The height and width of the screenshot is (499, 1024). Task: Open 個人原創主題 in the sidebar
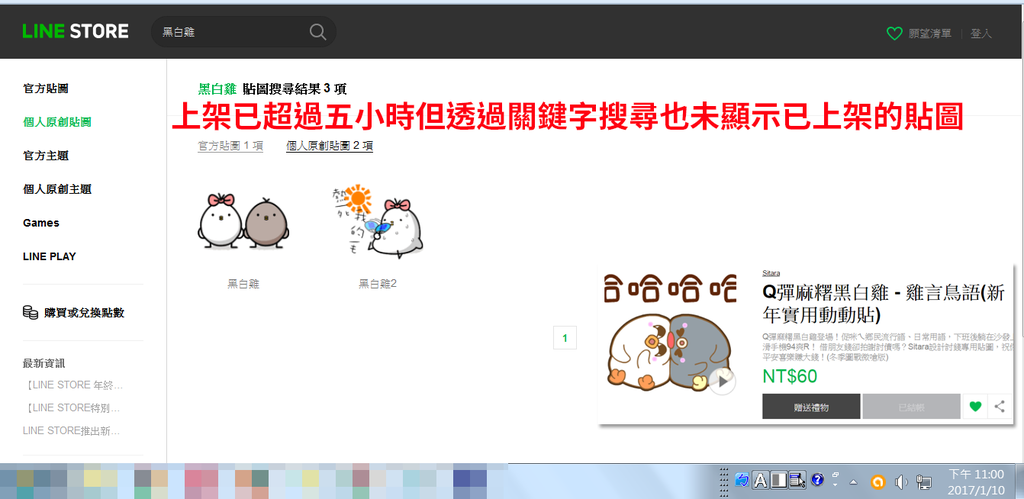coord(57,189)
